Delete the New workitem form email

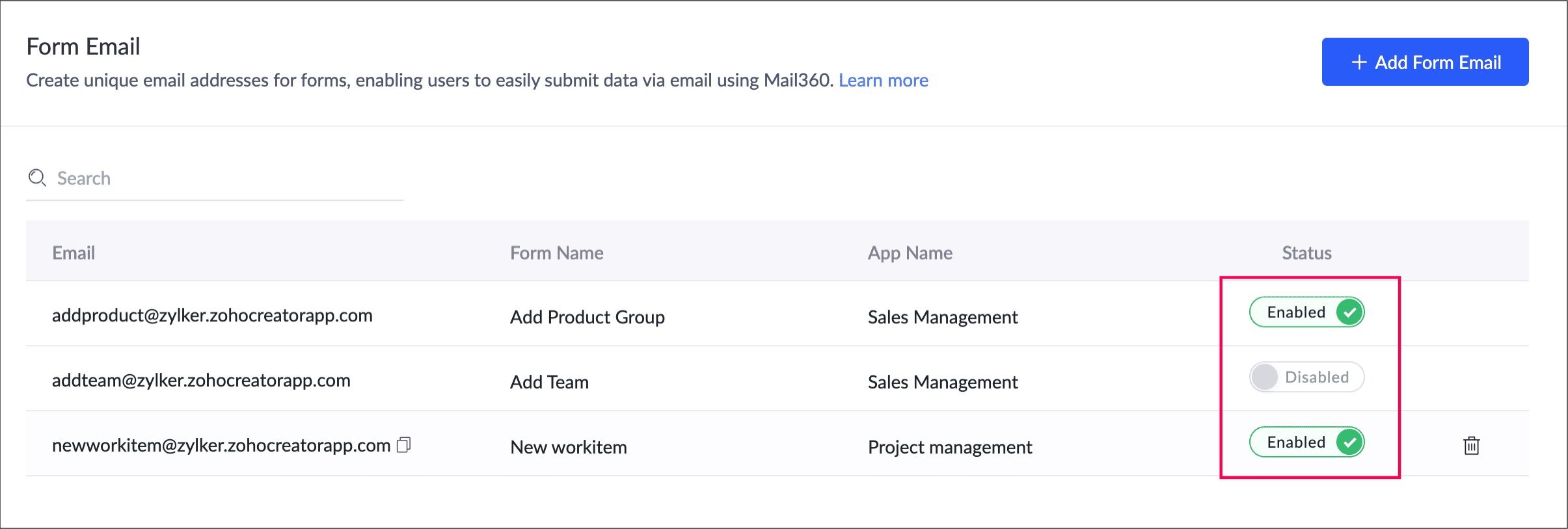pos(1471,446)
